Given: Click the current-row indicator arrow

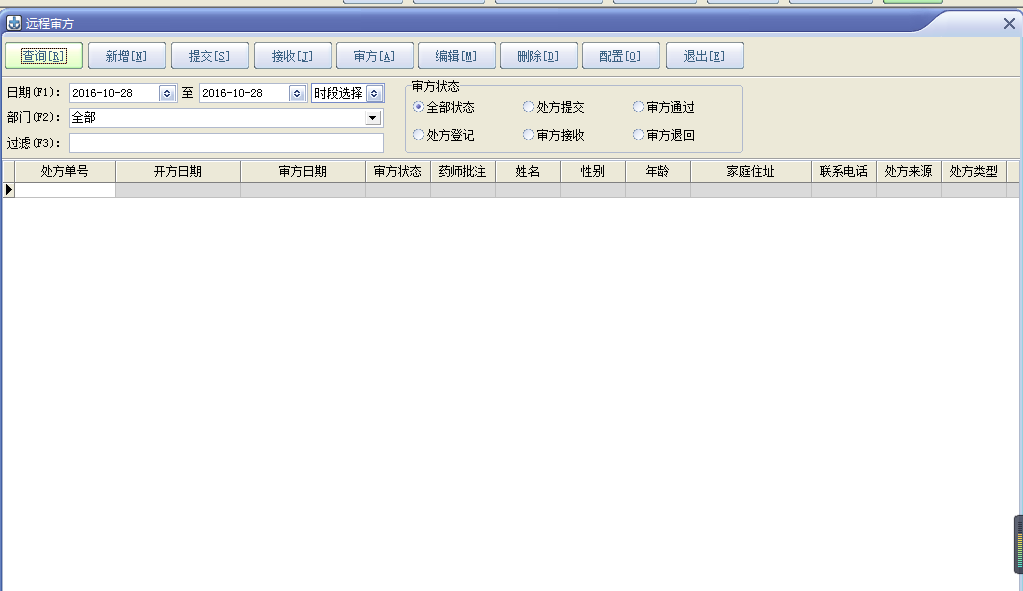Looking at the screenshot, I should click(x=8, y=190).
